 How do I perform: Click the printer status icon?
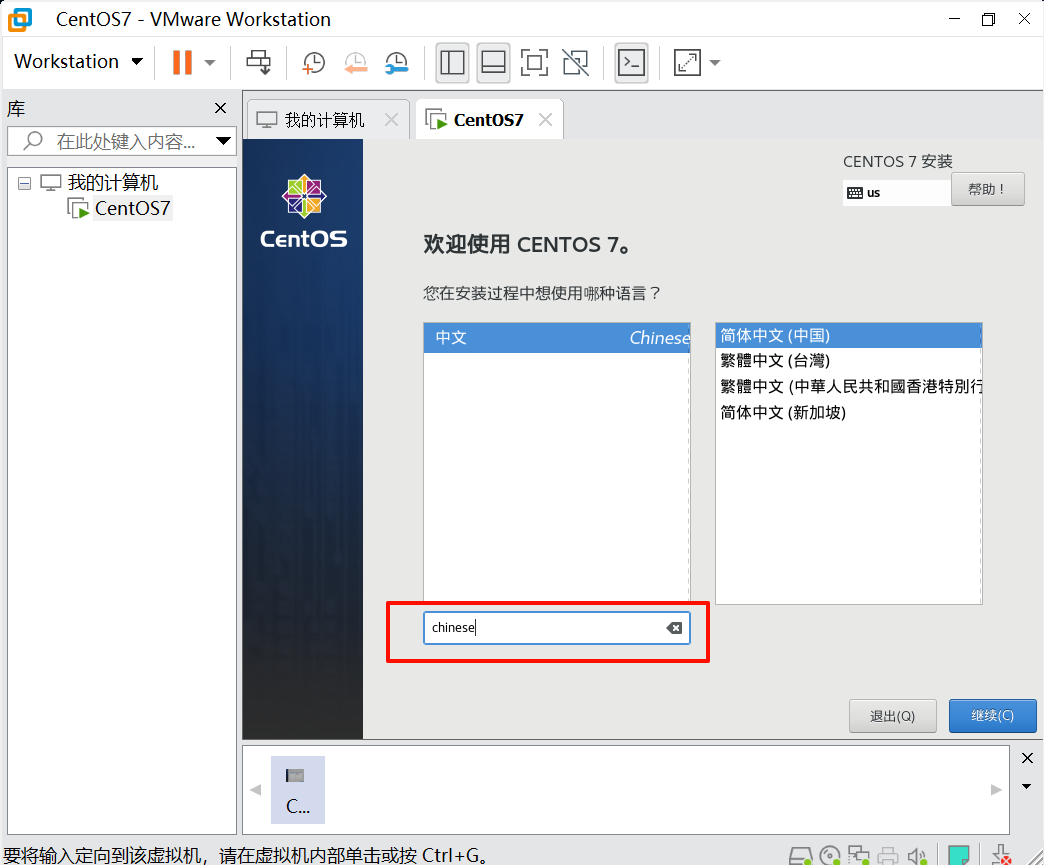click(x=888, y=856)
